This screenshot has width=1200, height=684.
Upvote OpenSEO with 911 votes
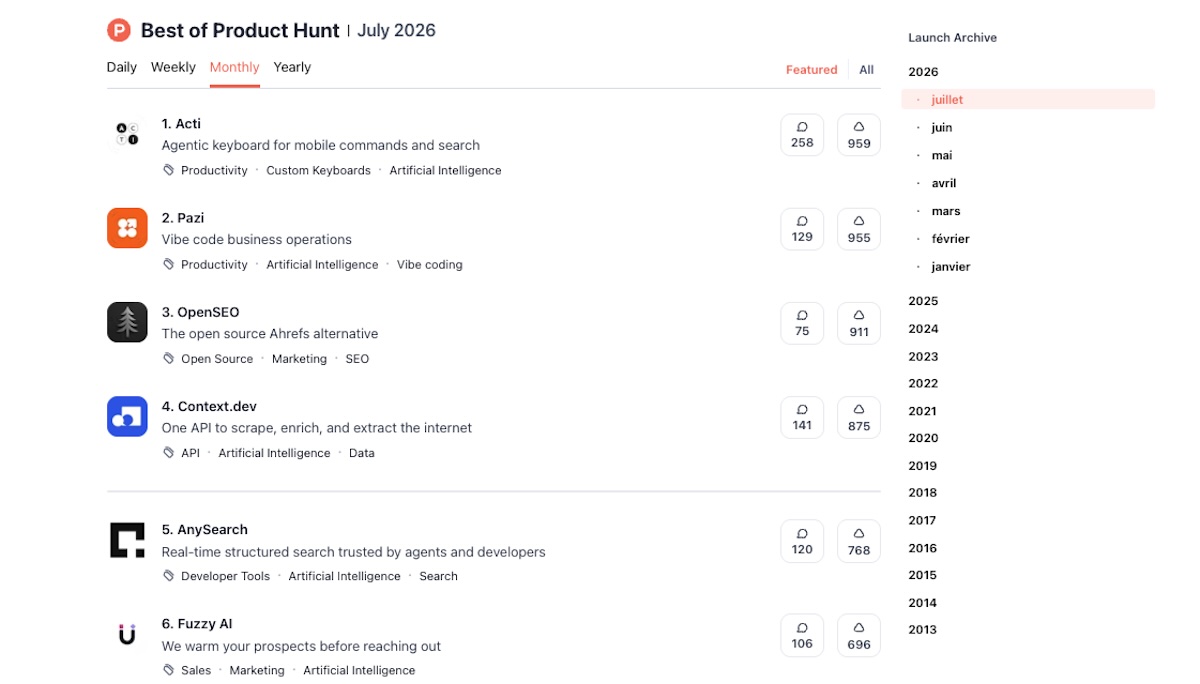(859, 323)
